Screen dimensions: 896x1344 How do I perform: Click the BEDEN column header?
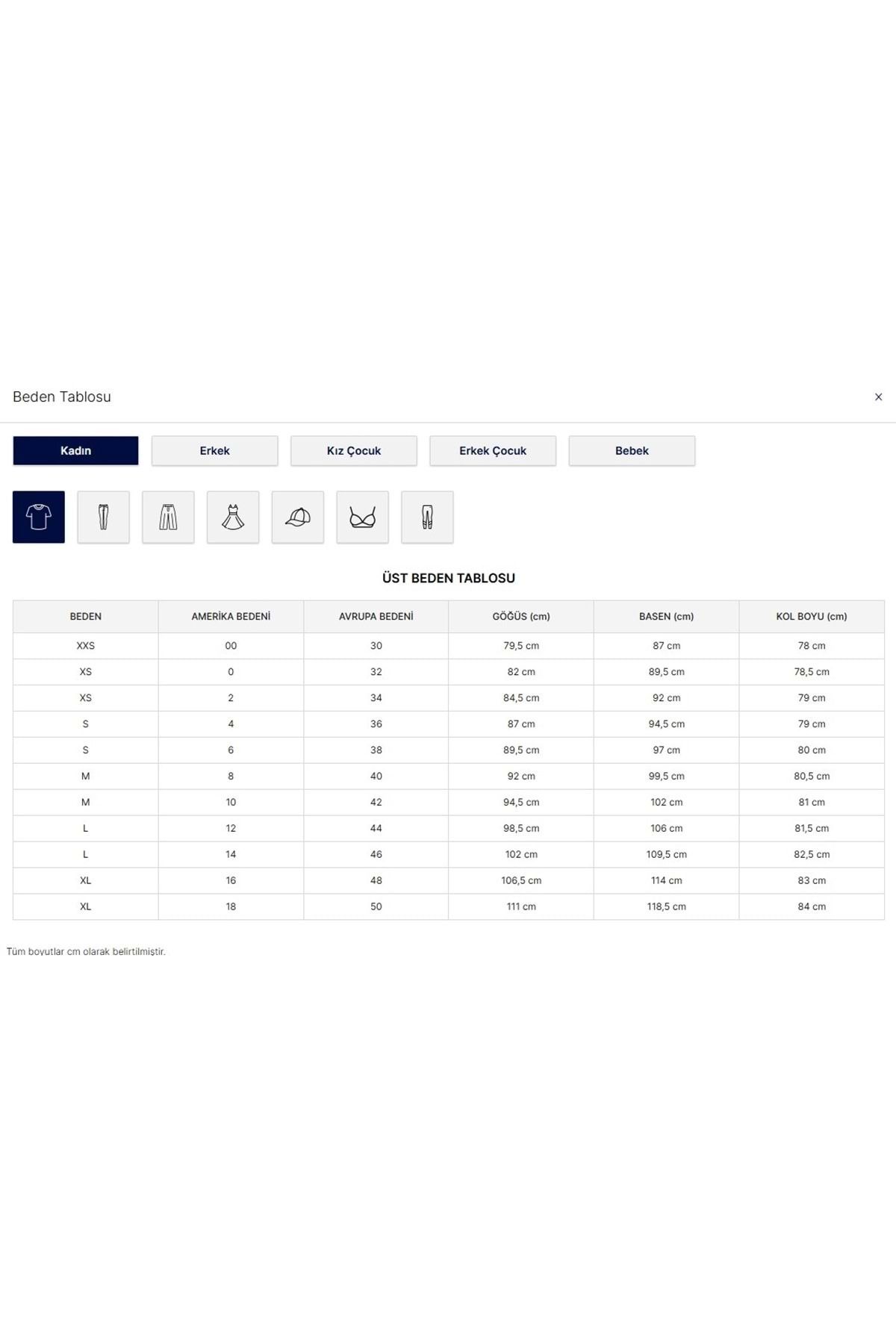pyautogui.click(x=86, y=617)
